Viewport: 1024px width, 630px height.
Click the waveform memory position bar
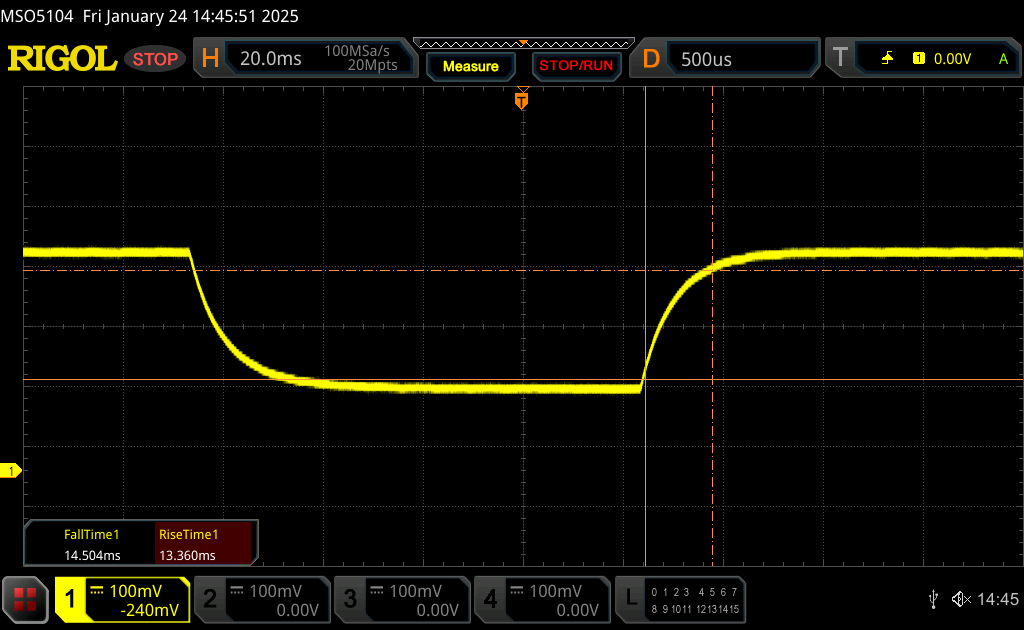click(523, 44)
